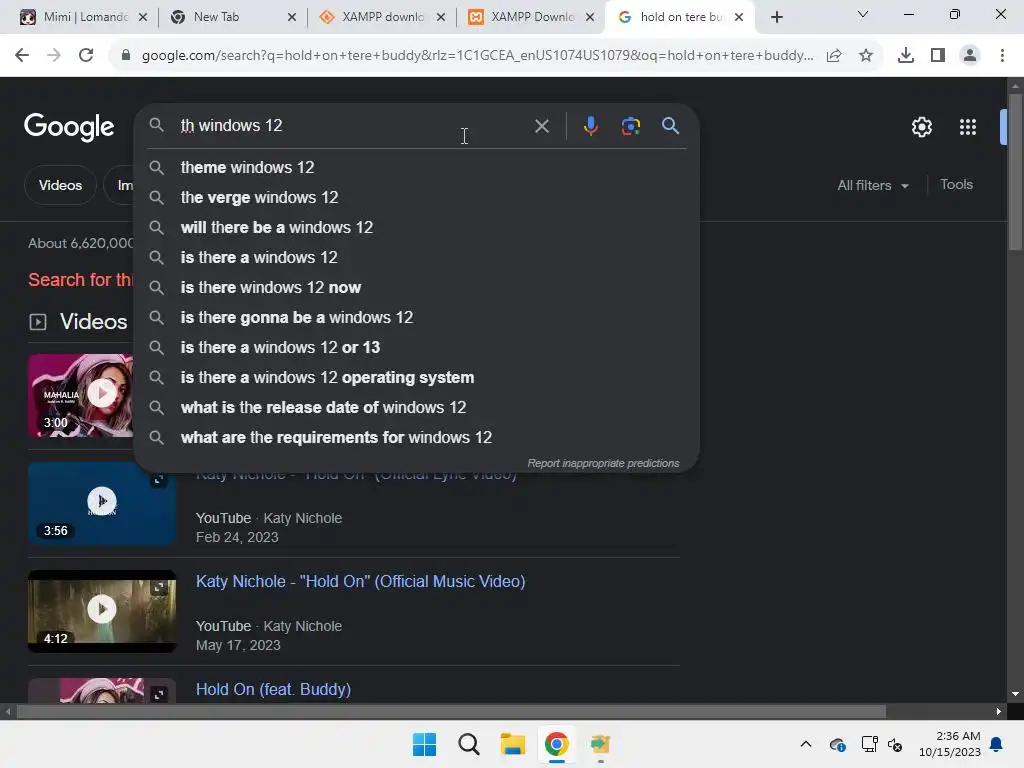Click inside the Google search input
This screenshot has width=1024, height=768.
(x=353, y=125)
